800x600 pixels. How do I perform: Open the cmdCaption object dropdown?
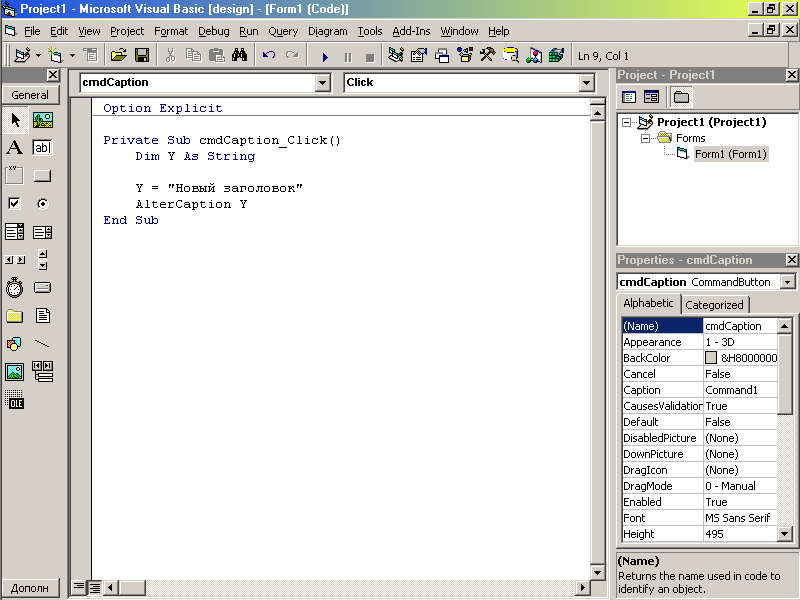coord(322,83)
